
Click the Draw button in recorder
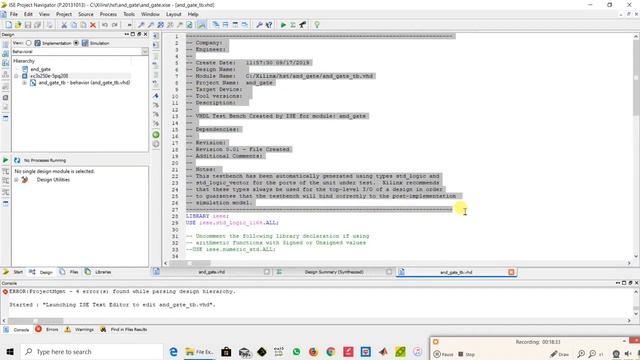(x=559, y=354)
